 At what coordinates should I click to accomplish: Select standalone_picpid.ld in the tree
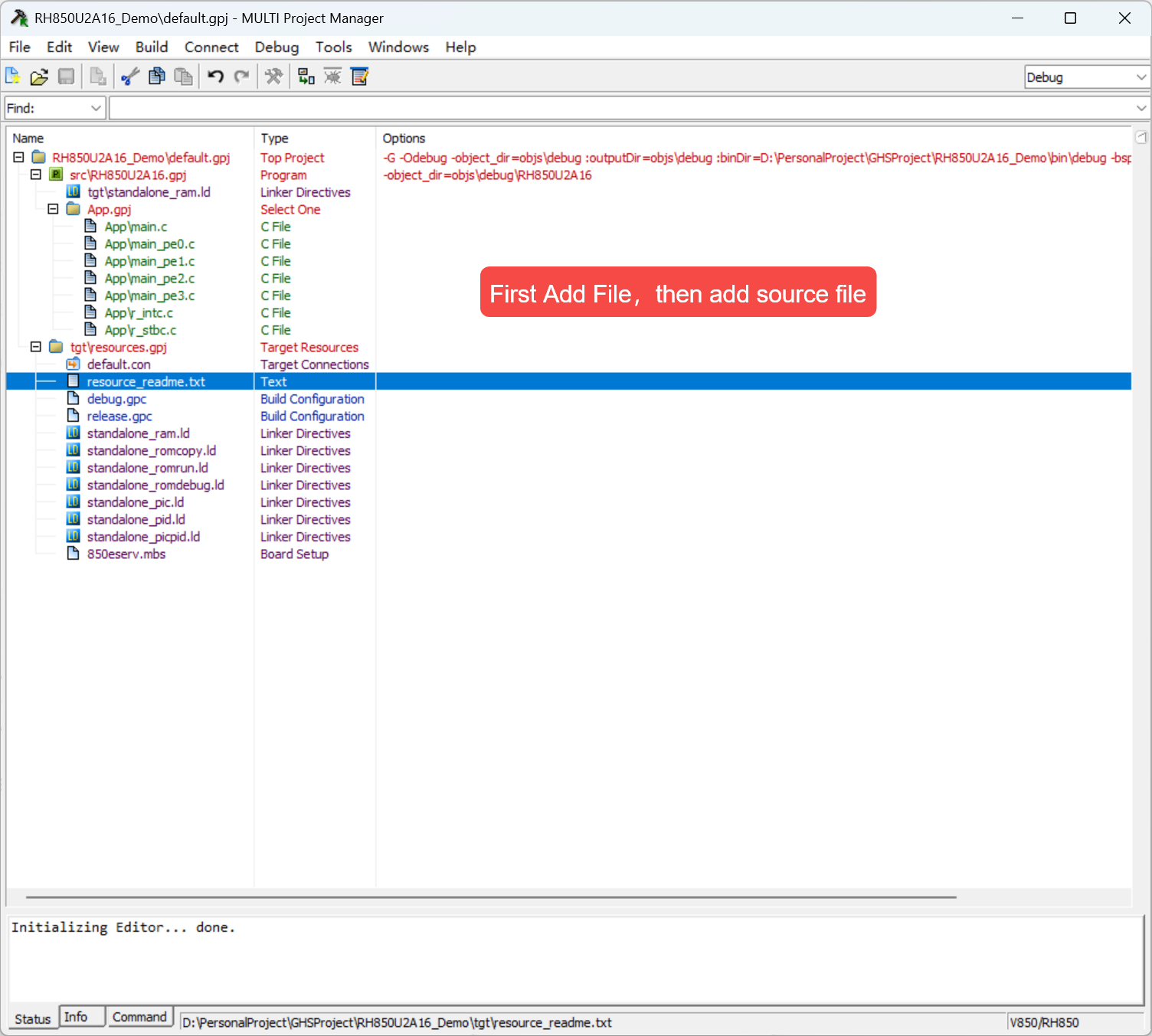[x=143, y=536]
